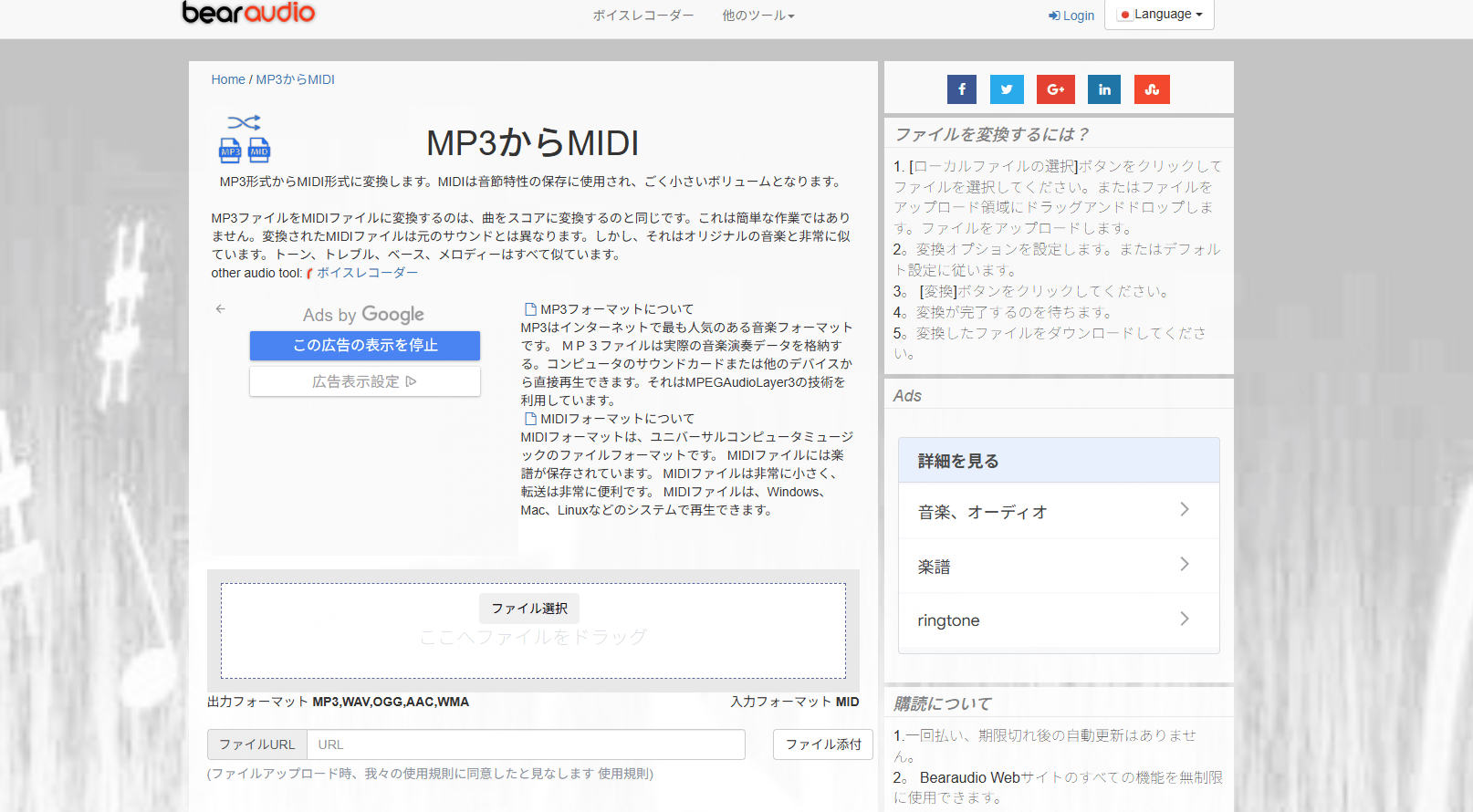The width and height of the screenshot is (1473, 812).
Task: Click 広告表示設定 button
Action: (365, 381)
